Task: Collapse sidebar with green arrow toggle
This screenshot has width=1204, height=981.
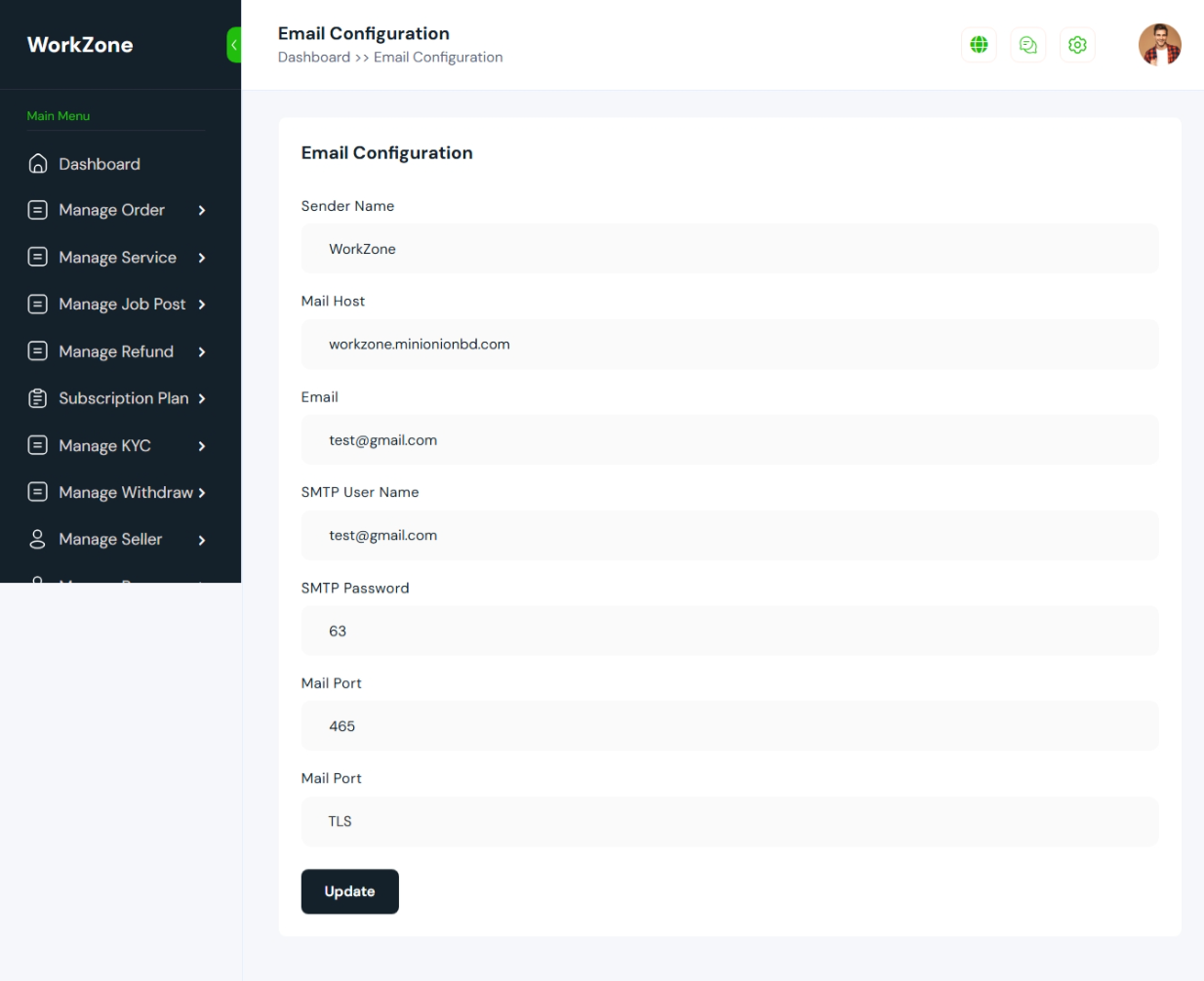Action: 234,45
